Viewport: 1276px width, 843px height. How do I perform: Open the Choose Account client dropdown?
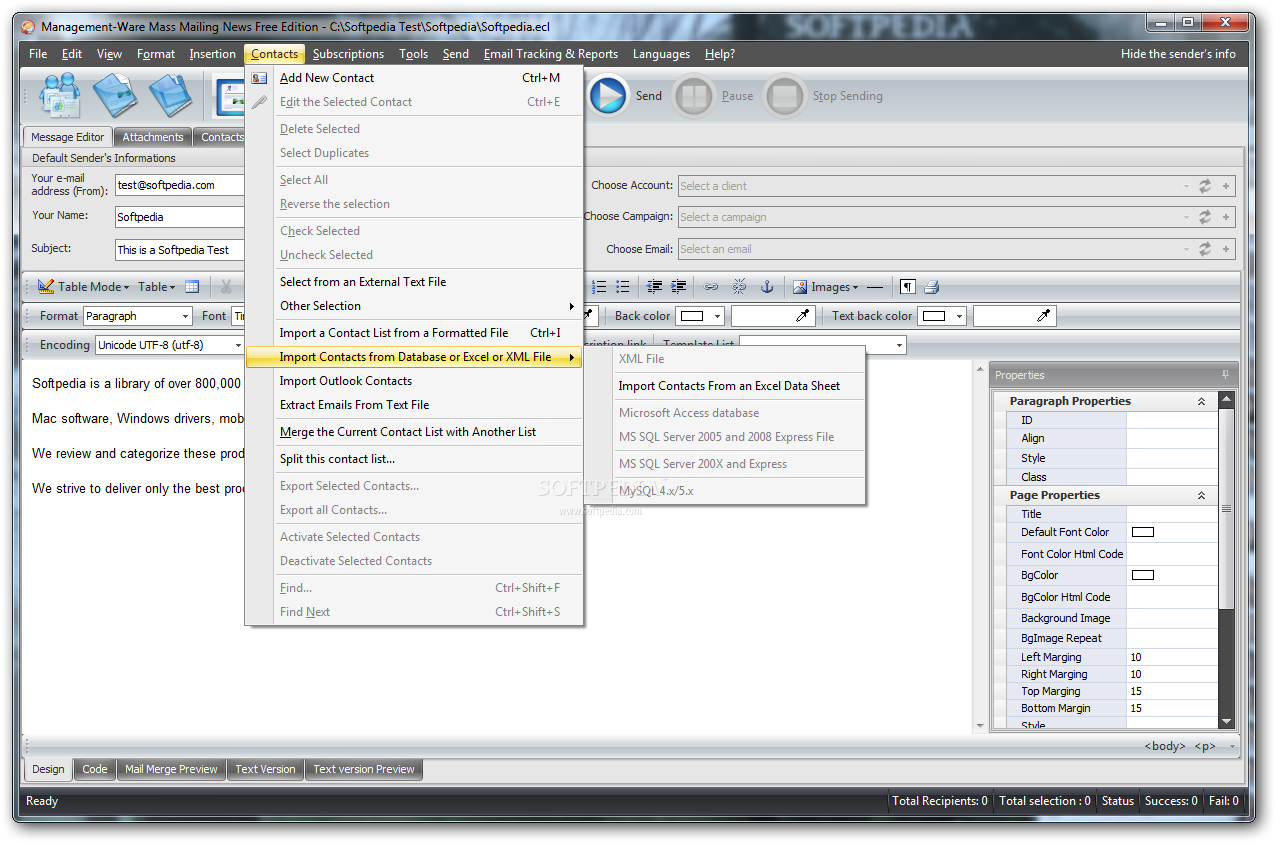coord(1186,186)
